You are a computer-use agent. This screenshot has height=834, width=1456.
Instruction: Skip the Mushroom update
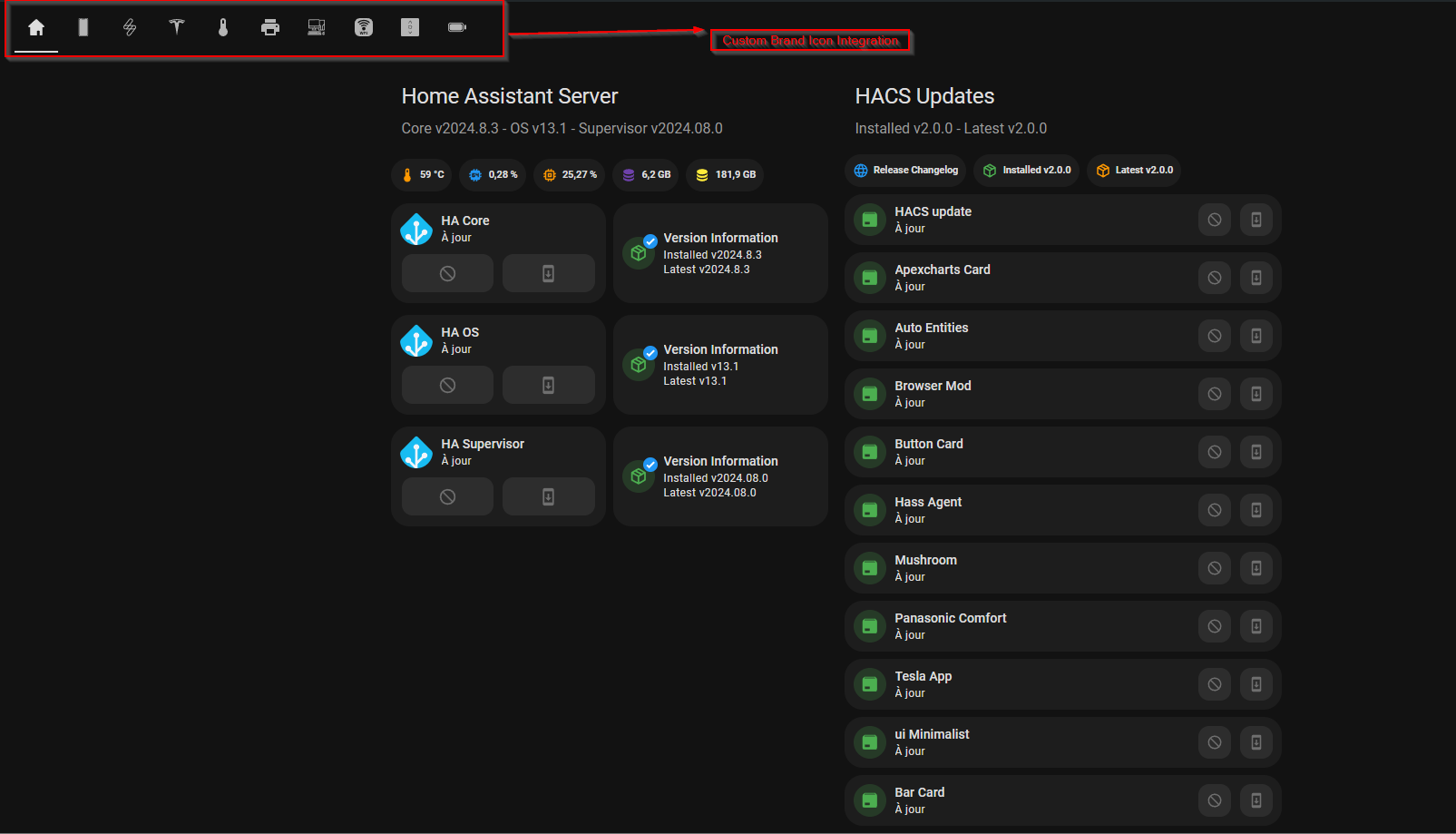click(1214, 568)
